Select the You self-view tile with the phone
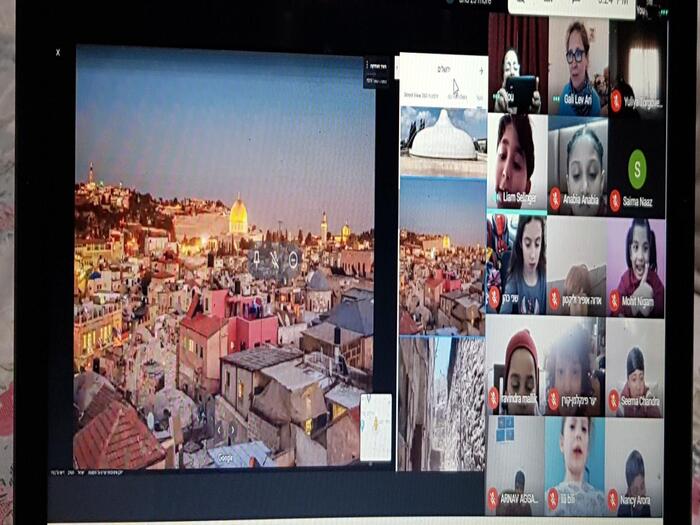The width and height of the screenshot is (700, 525). (x=518, y=62)
